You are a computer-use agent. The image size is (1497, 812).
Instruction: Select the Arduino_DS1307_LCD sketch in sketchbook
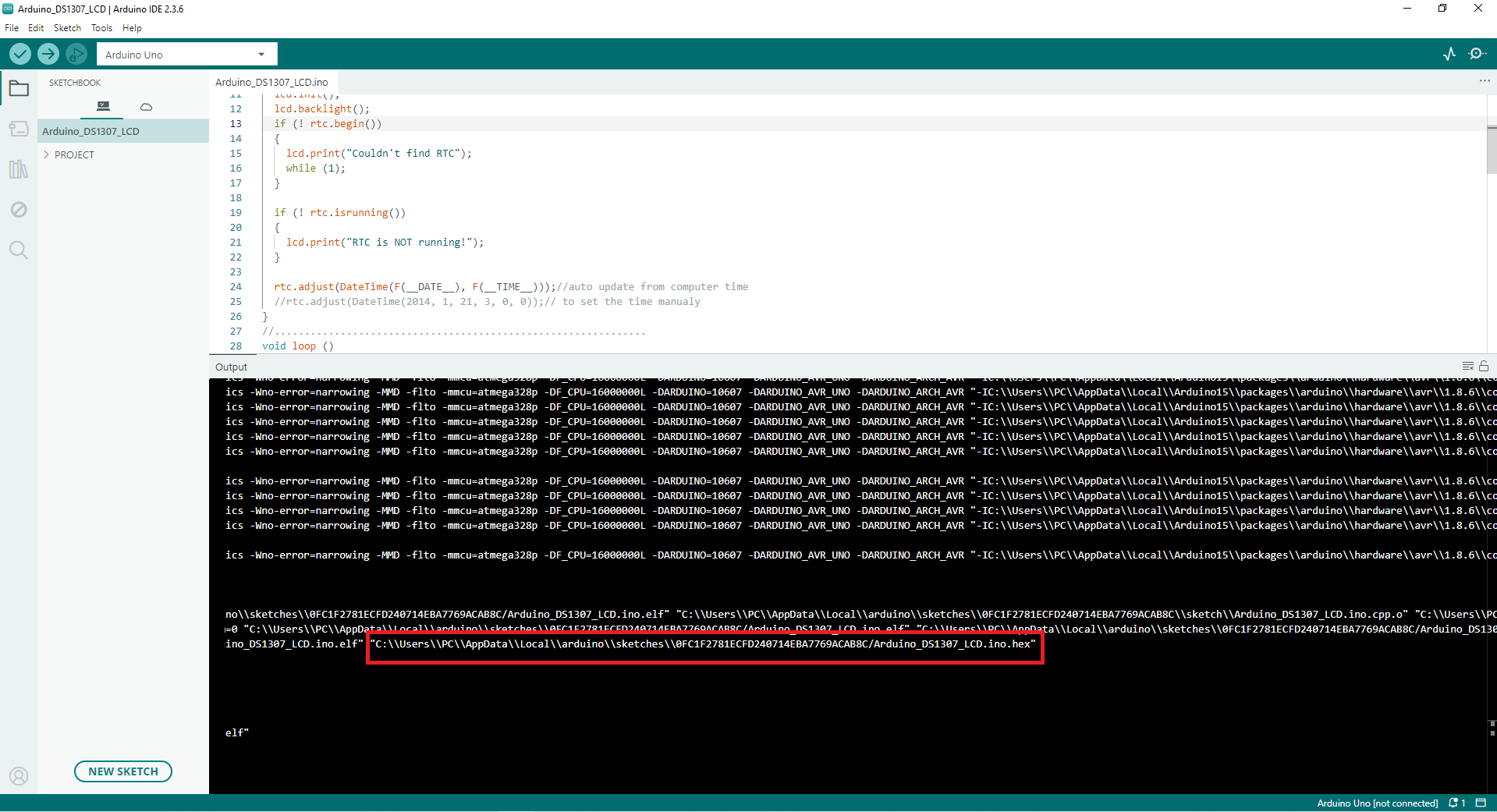pyautogui.click(x=123, y=131)
